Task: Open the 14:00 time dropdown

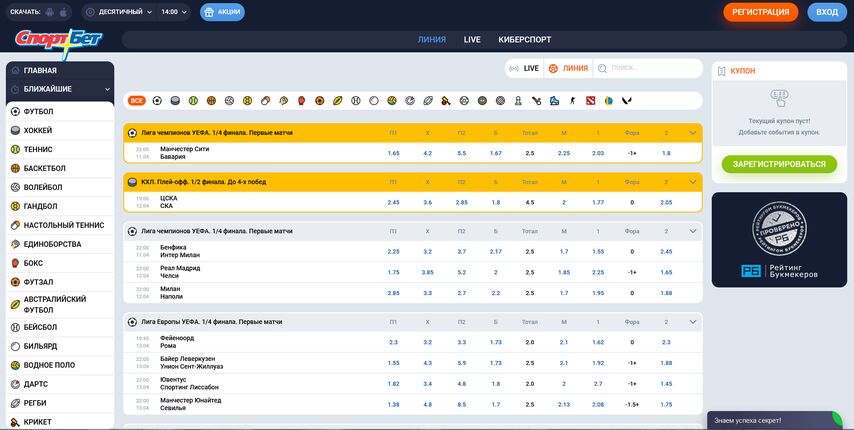Action: 174,12
